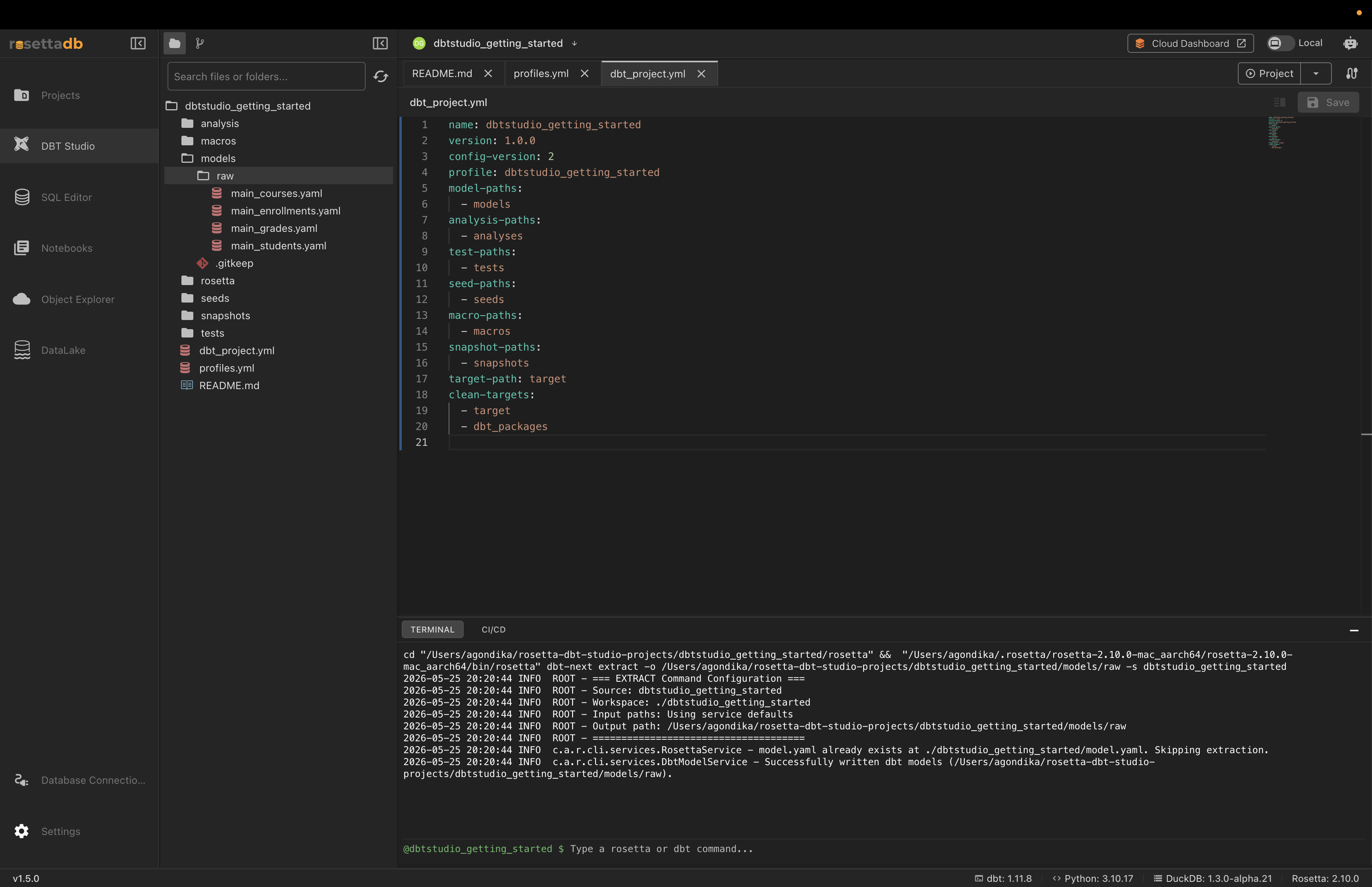Expand the rosetta folder

[x=279, y=280]
